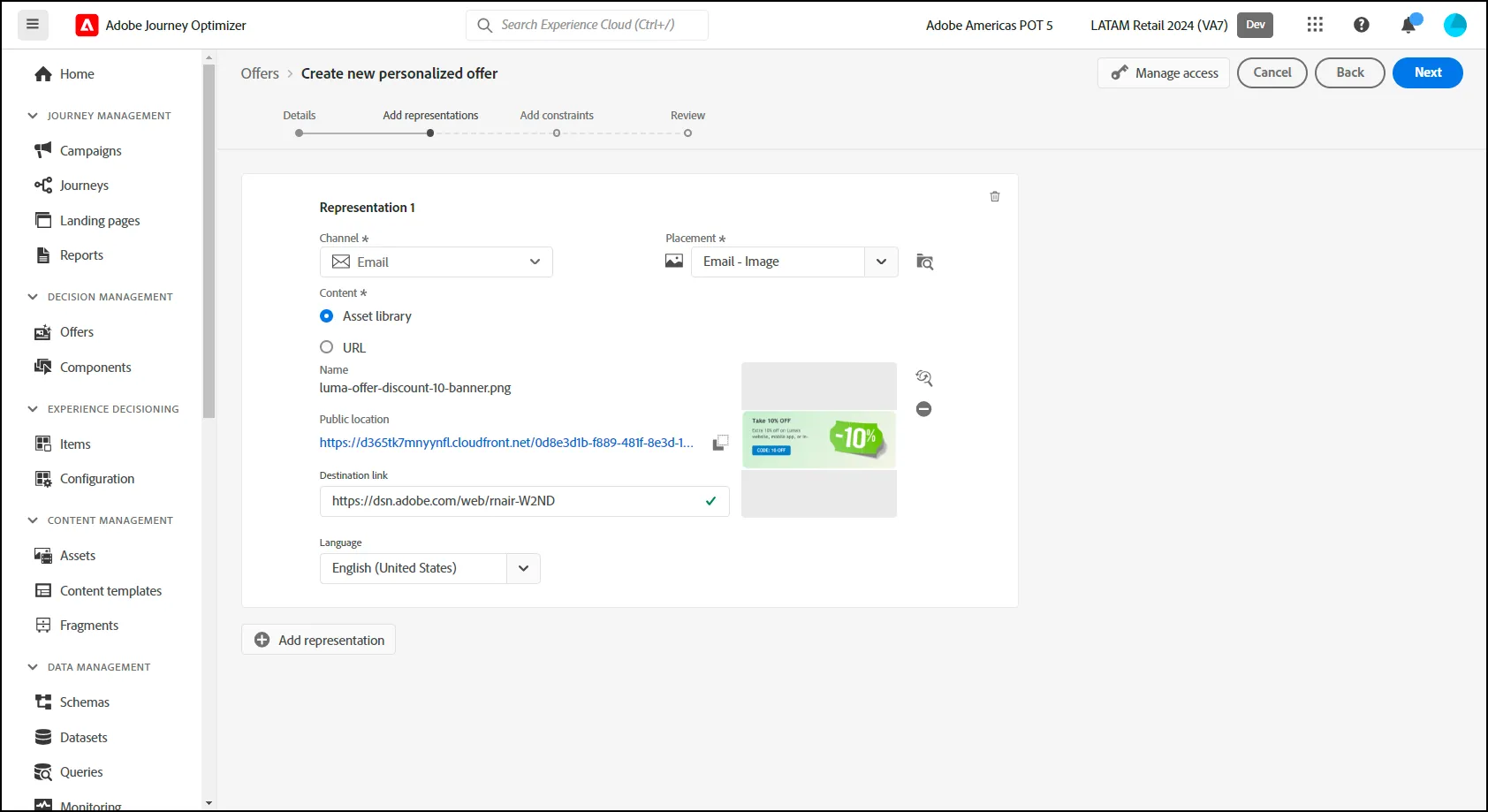Click the Back button
Viewport: 1488px width, 812px height.
(1350, 72)
